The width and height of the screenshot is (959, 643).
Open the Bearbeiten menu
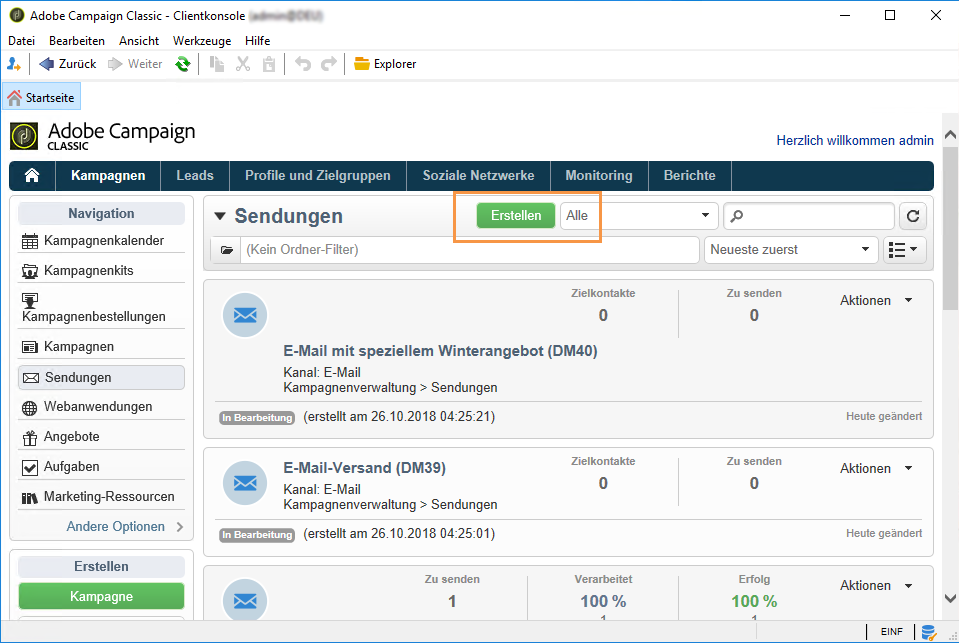click(76, 40)
